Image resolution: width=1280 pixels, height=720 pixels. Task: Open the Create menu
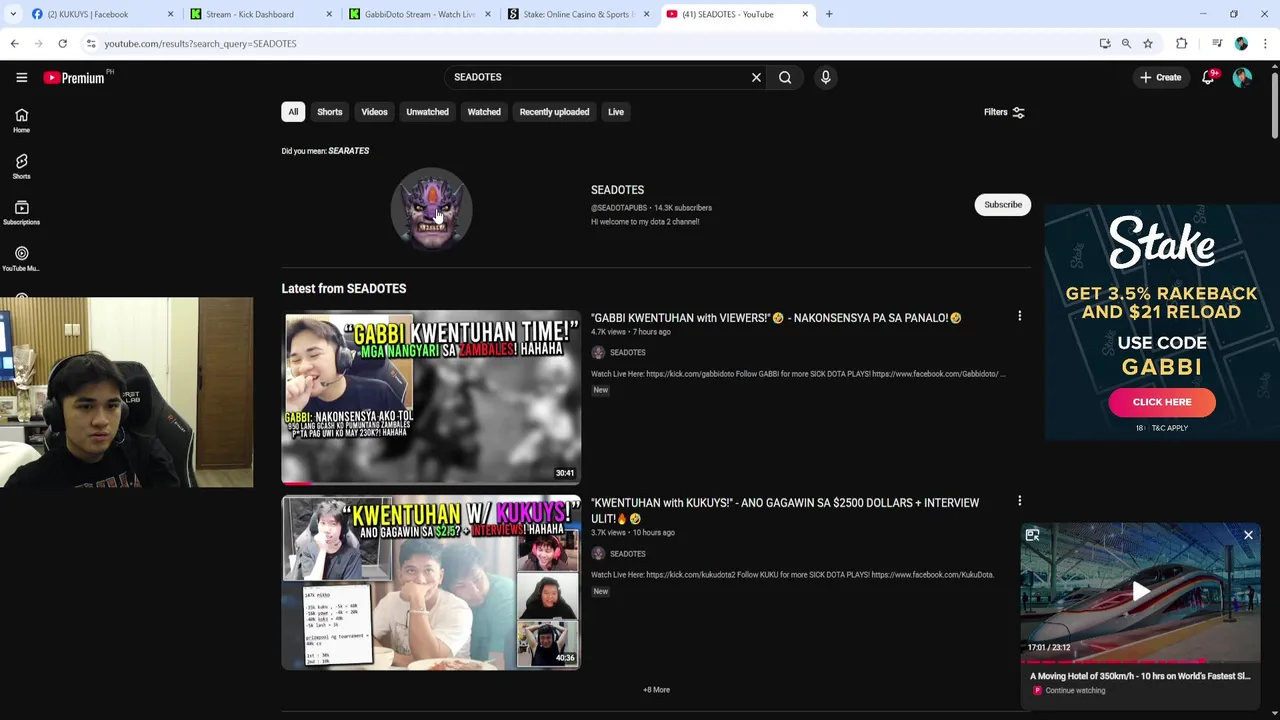1160,77
